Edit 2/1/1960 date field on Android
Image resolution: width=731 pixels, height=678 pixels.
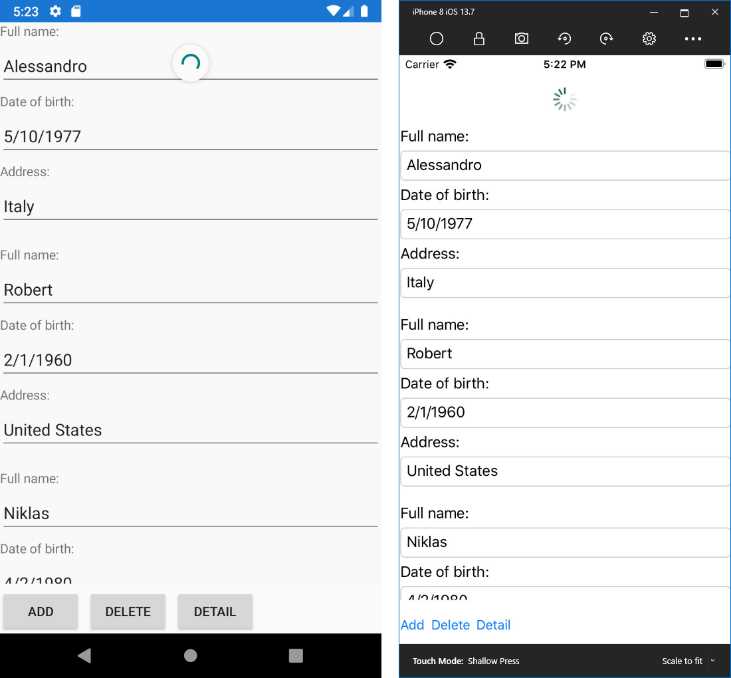pos(190,360)
